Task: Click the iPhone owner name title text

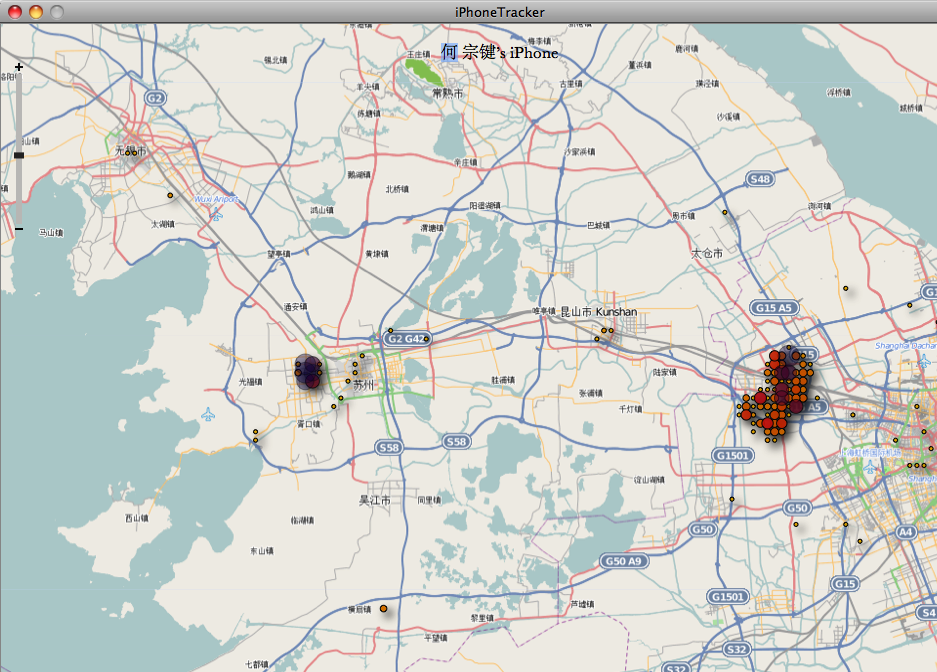Action: pyautogui.click(x=499, y=52)
